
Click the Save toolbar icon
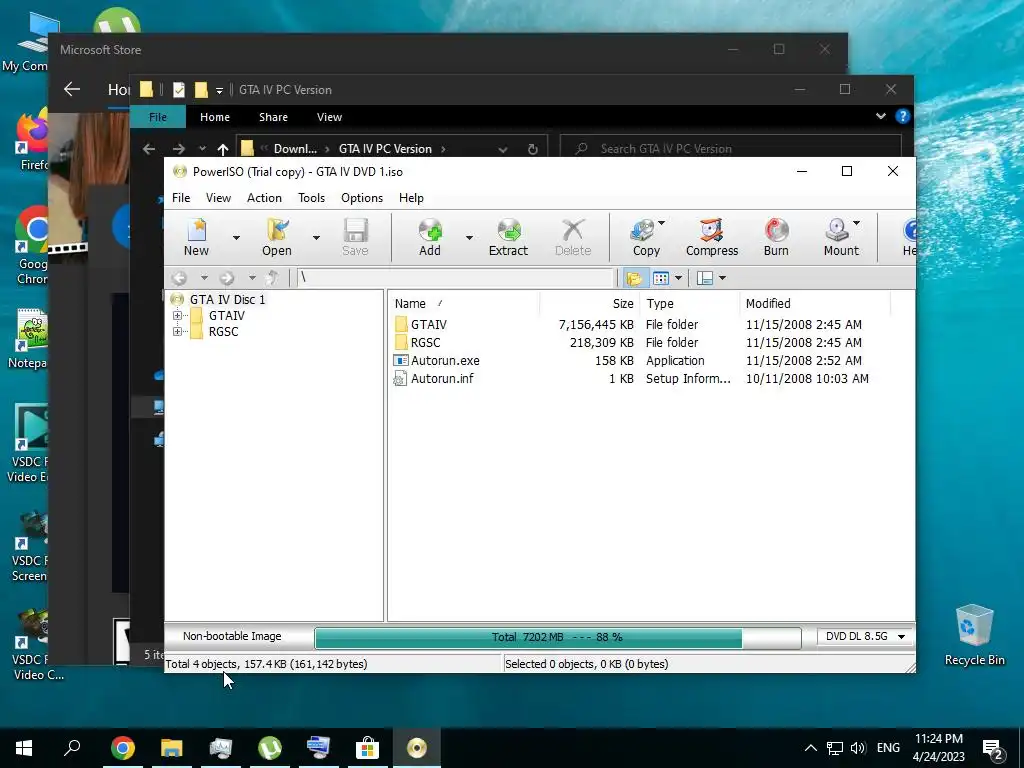(355, 237)
